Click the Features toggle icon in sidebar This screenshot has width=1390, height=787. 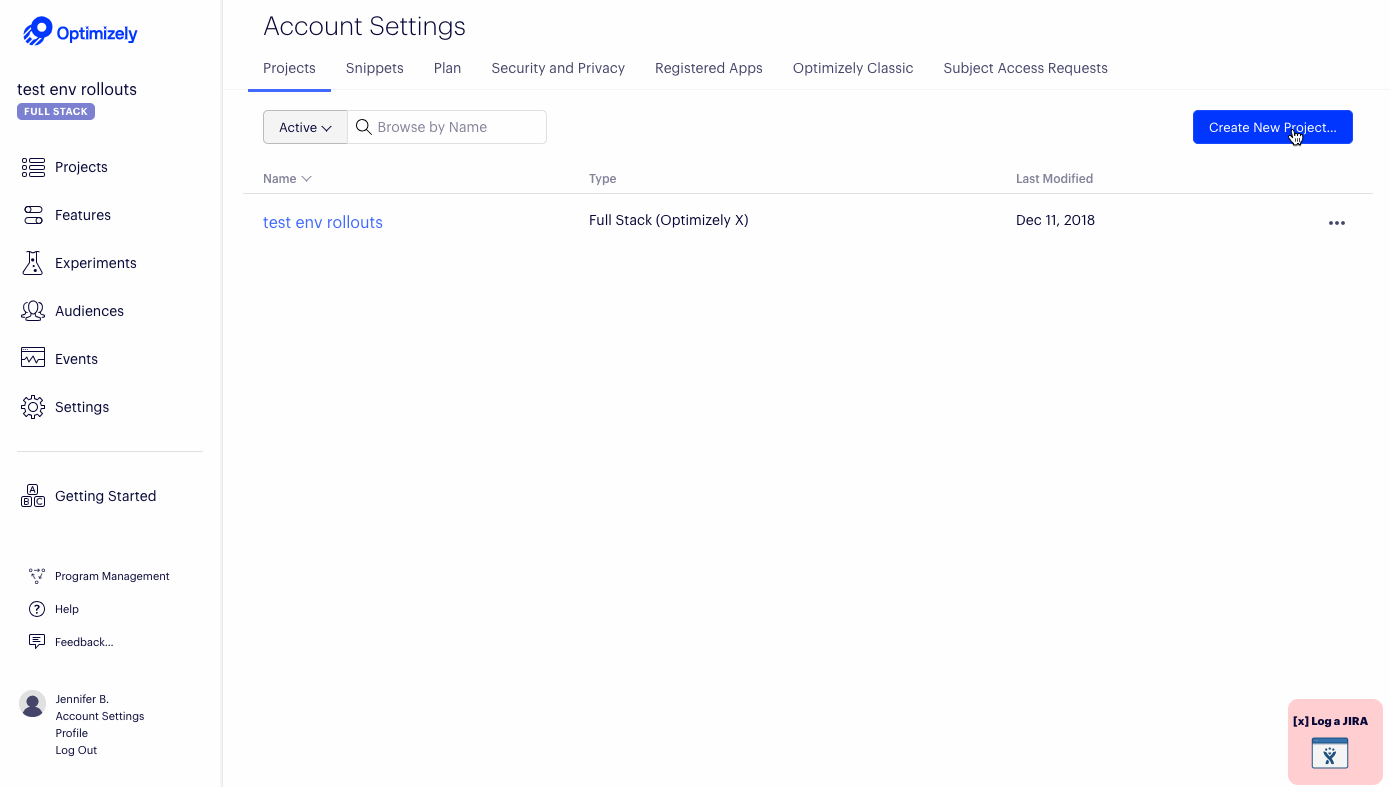click(33, 215)
